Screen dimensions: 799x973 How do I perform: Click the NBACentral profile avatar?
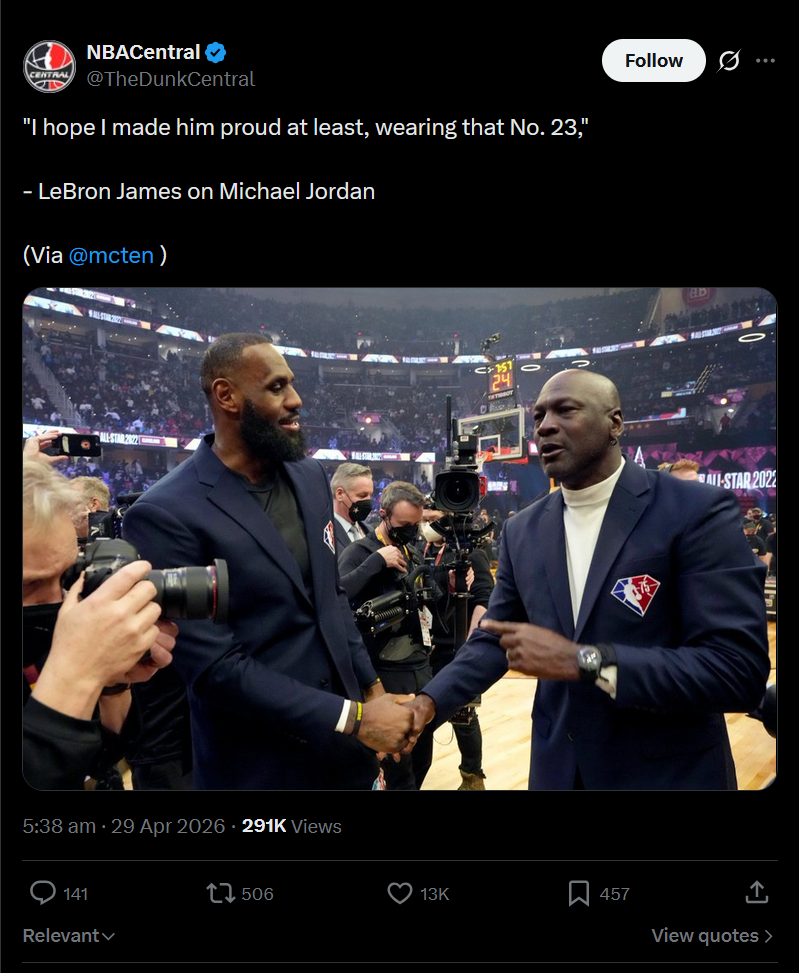50,66
